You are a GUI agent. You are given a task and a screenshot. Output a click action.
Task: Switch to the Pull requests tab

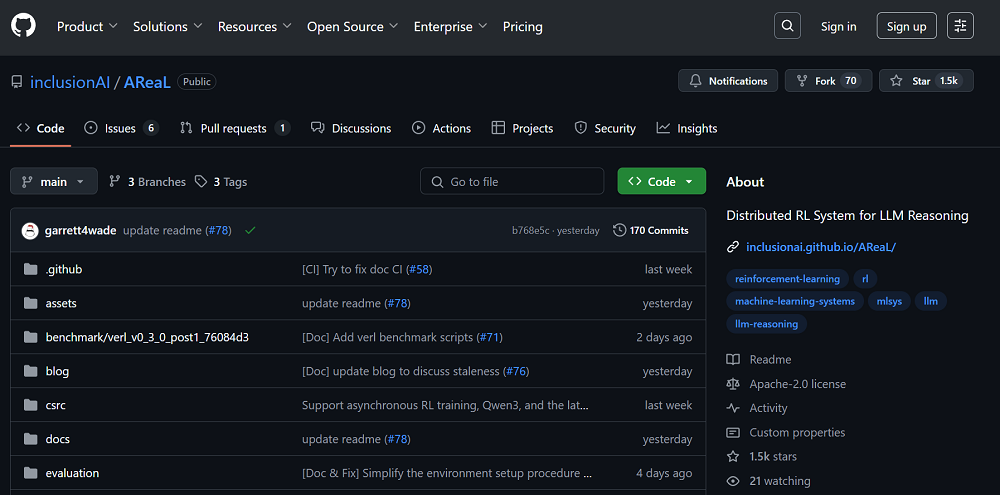(234, 128)
